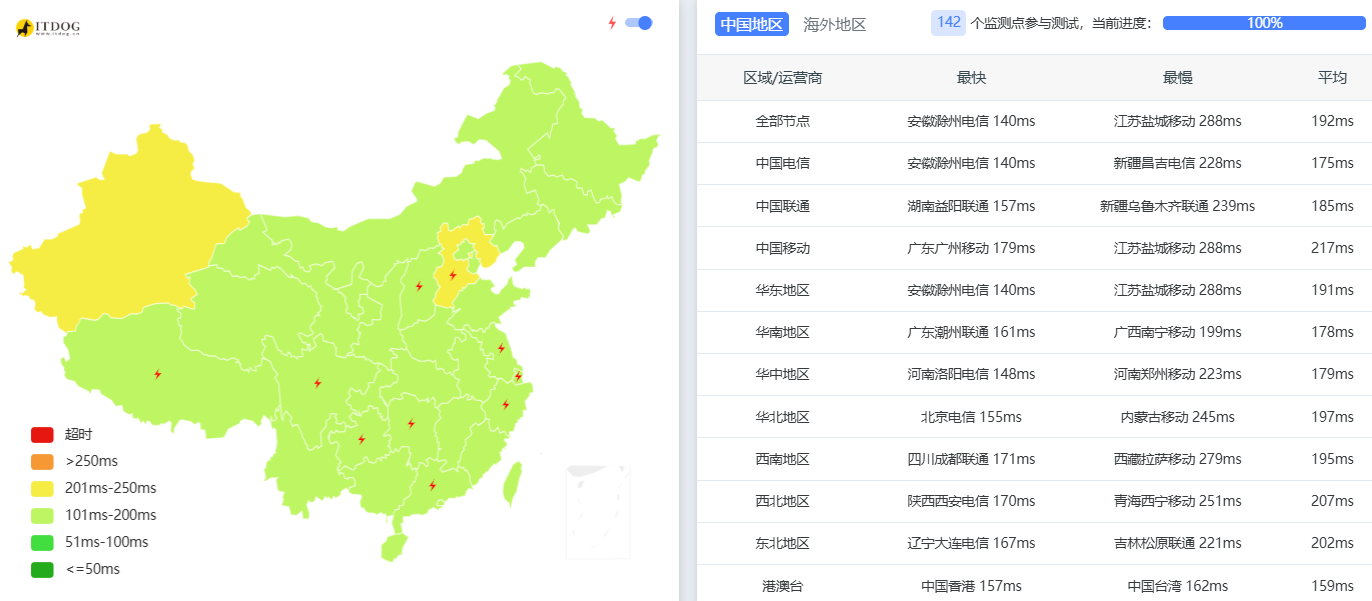
Task: Click the 中国台湾 162ms cell
Action: click(x=1178, y=586)
